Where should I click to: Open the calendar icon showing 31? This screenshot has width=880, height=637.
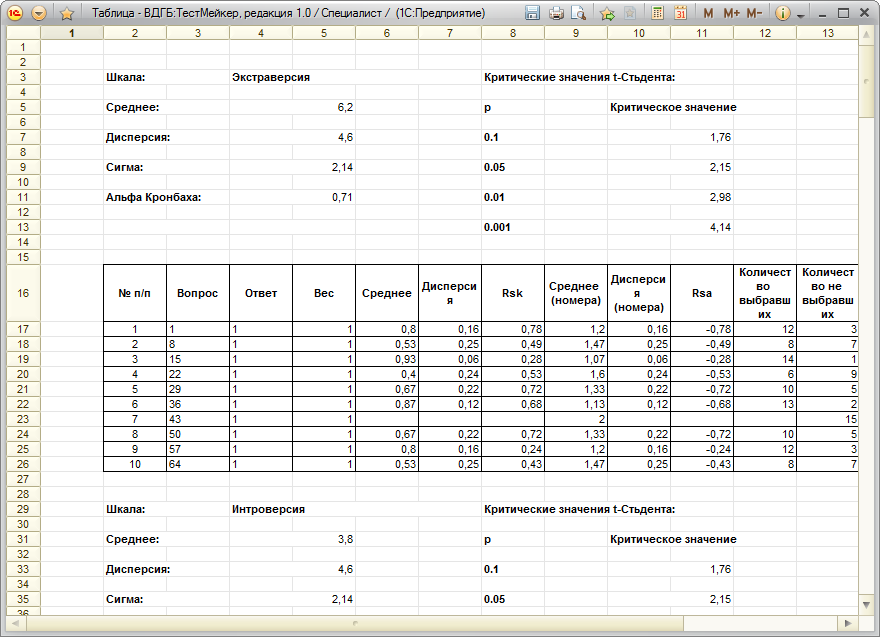[680, 13]
